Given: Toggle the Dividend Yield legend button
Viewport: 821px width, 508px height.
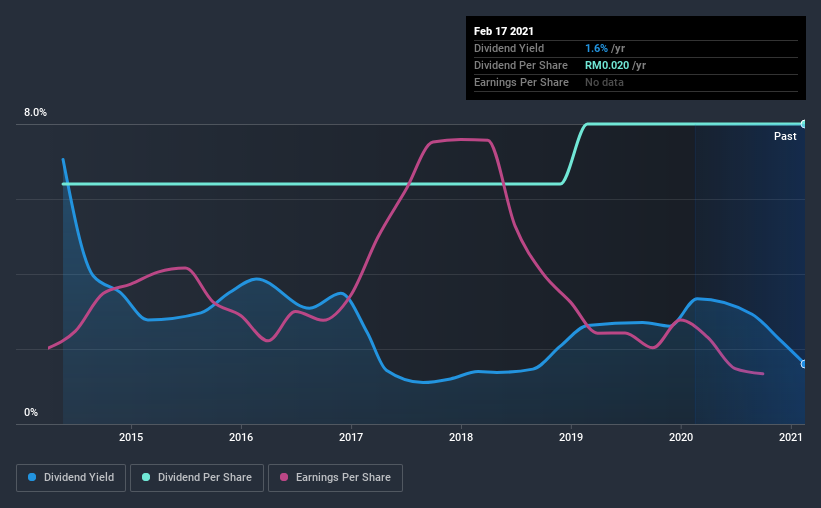Looking at the screenshot, I should tap(71, 478).
